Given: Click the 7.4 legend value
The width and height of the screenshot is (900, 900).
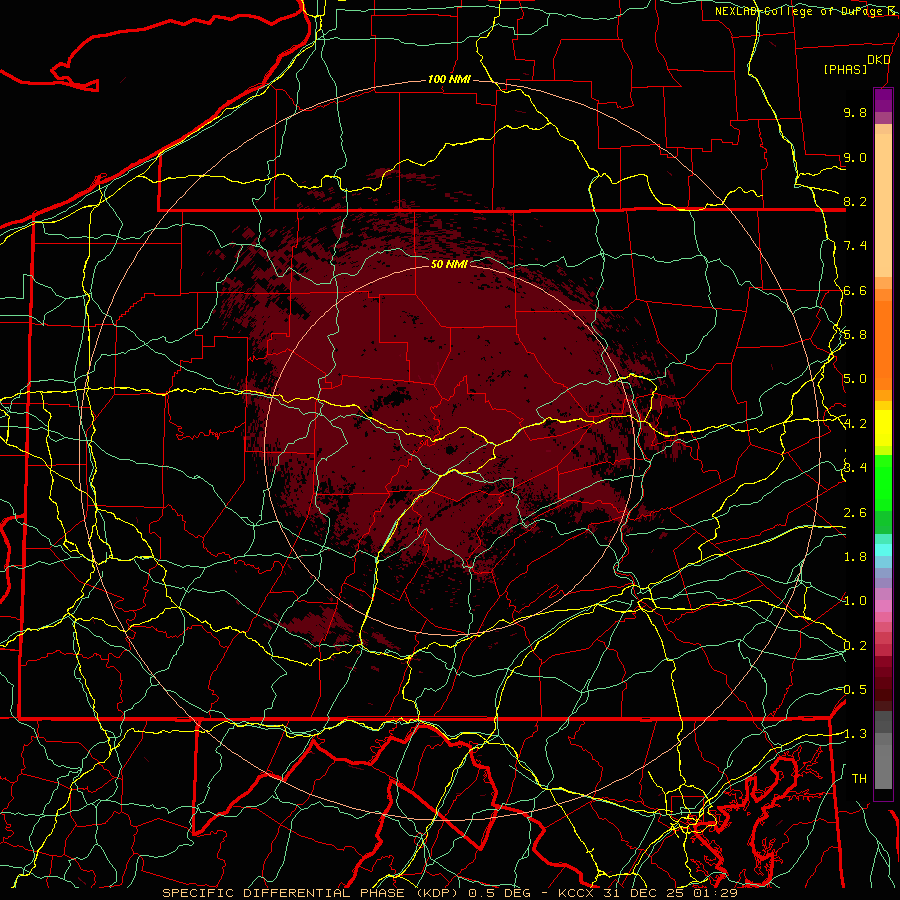Looking at the screenshot, I should 855,246.
